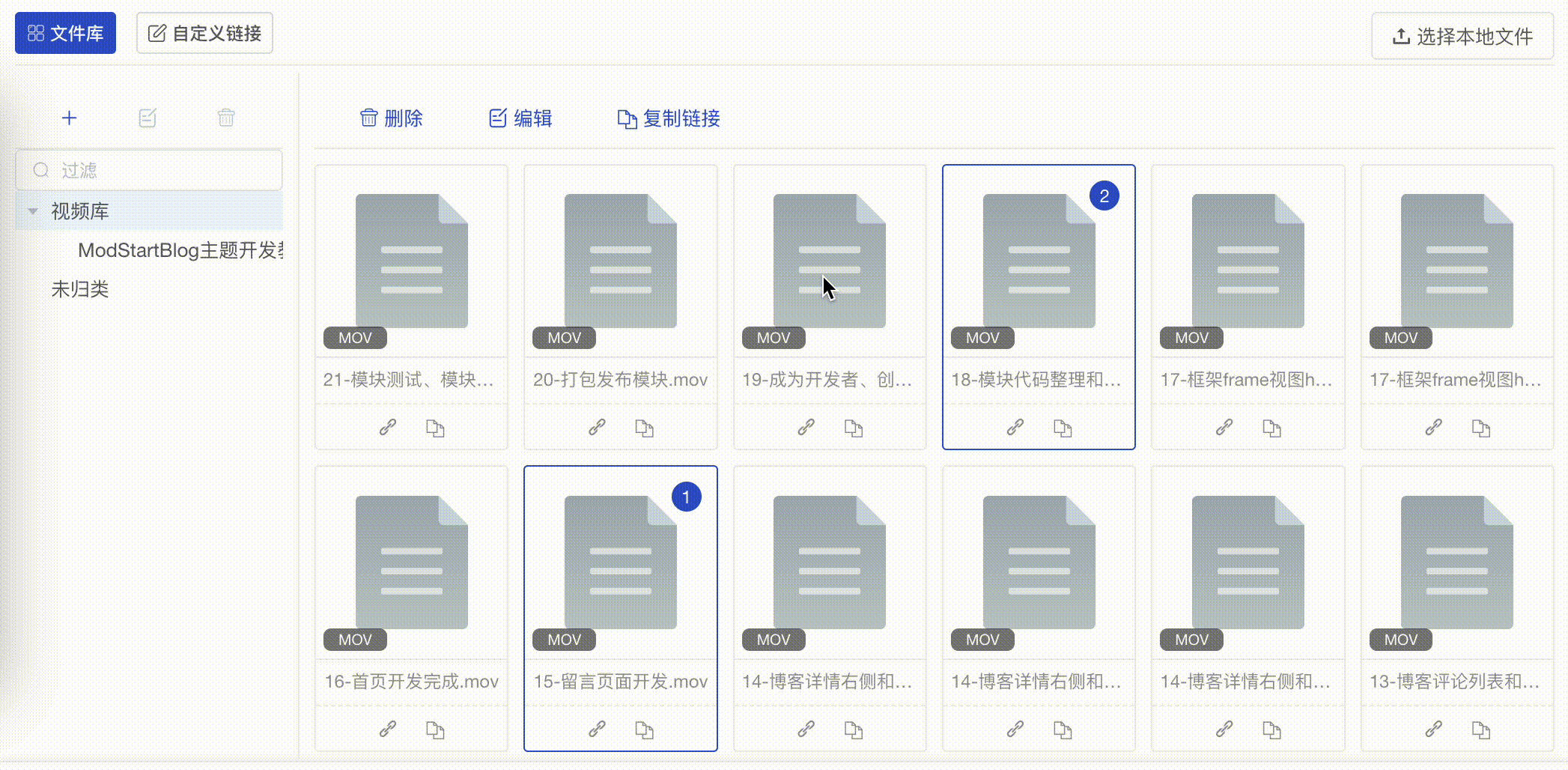Collapse the 视频库 tree node
This screenshot has height=770, width=1568.
point(31,211)
